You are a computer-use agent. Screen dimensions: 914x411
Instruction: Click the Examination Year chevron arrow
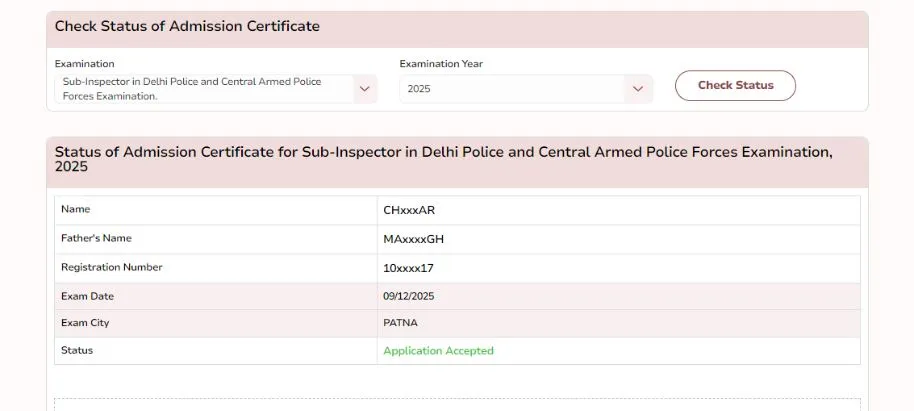(x=637, y=89)
